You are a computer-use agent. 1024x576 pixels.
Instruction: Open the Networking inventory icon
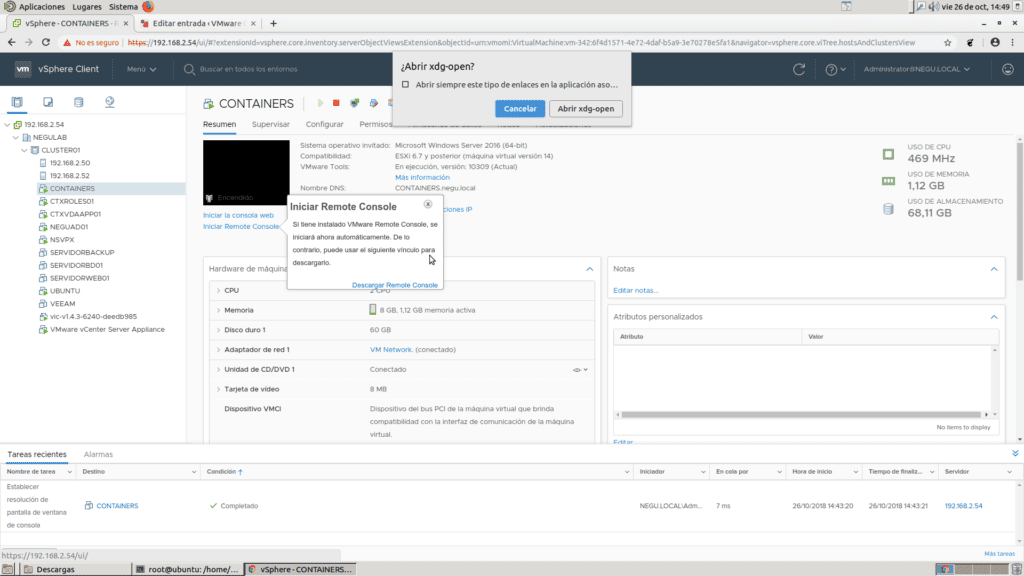108,102
